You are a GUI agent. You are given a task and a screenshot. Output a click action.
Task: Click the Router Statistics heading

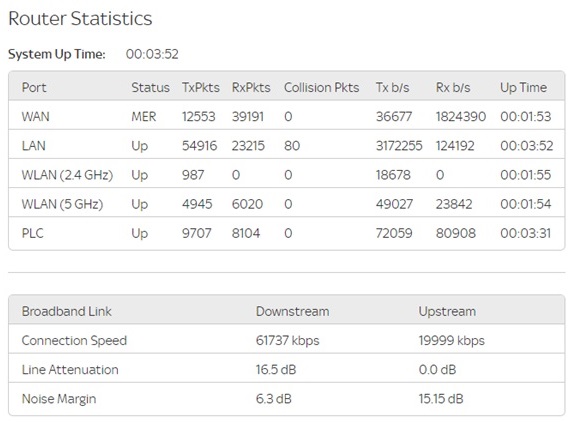click(80, 18)
